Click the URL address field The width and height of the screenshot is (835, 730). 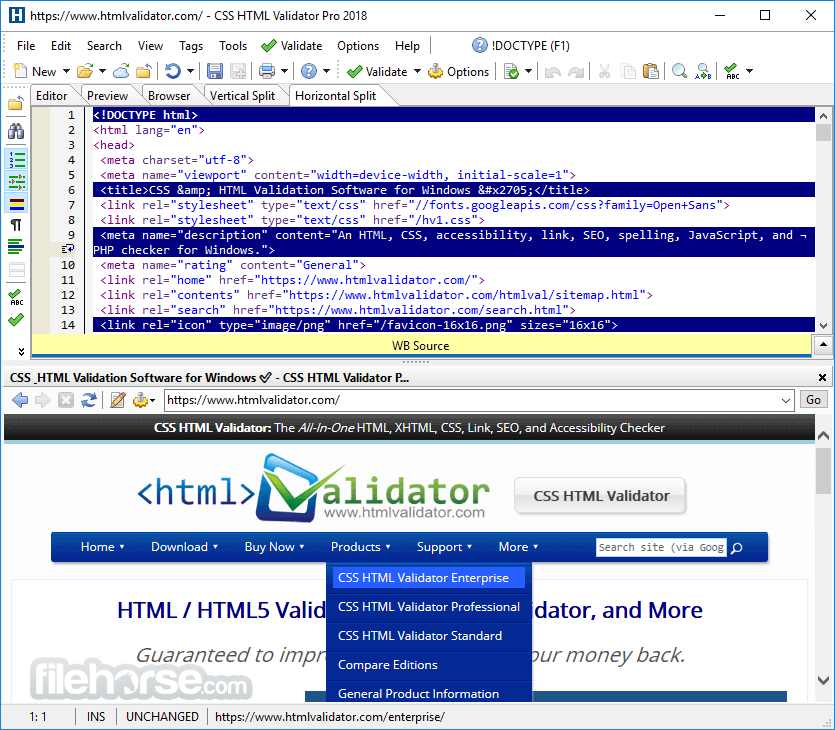[472, 400]
